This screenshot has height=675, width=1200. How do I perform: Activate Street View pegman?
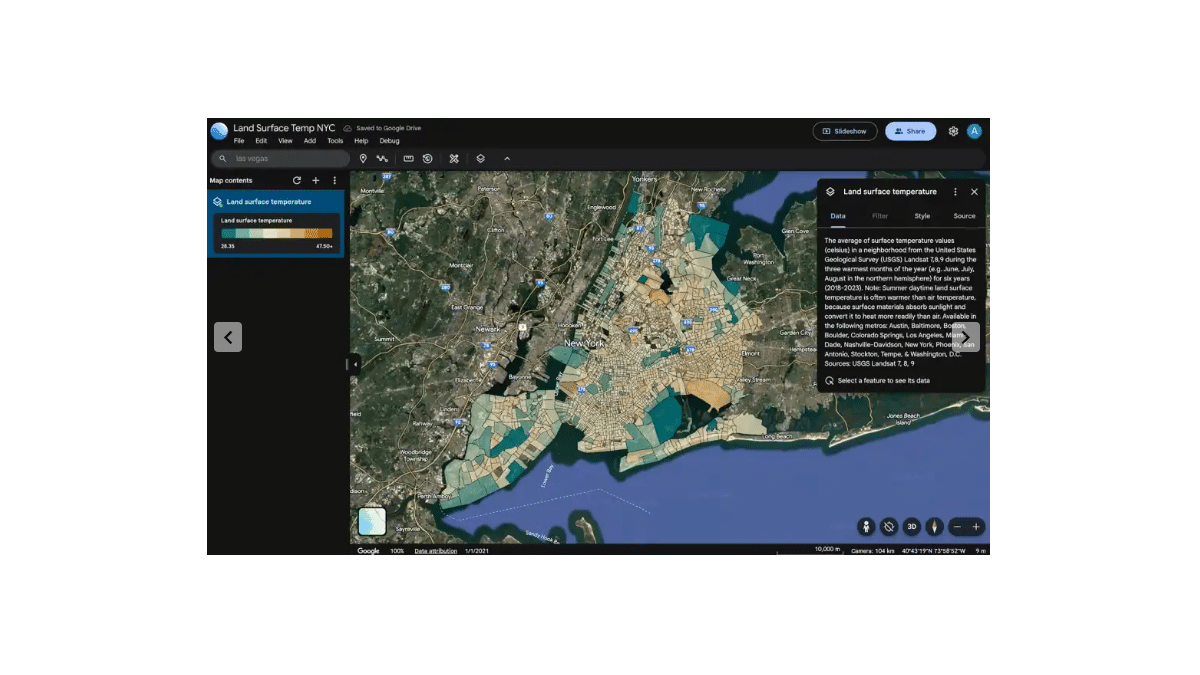pos(866,527)
